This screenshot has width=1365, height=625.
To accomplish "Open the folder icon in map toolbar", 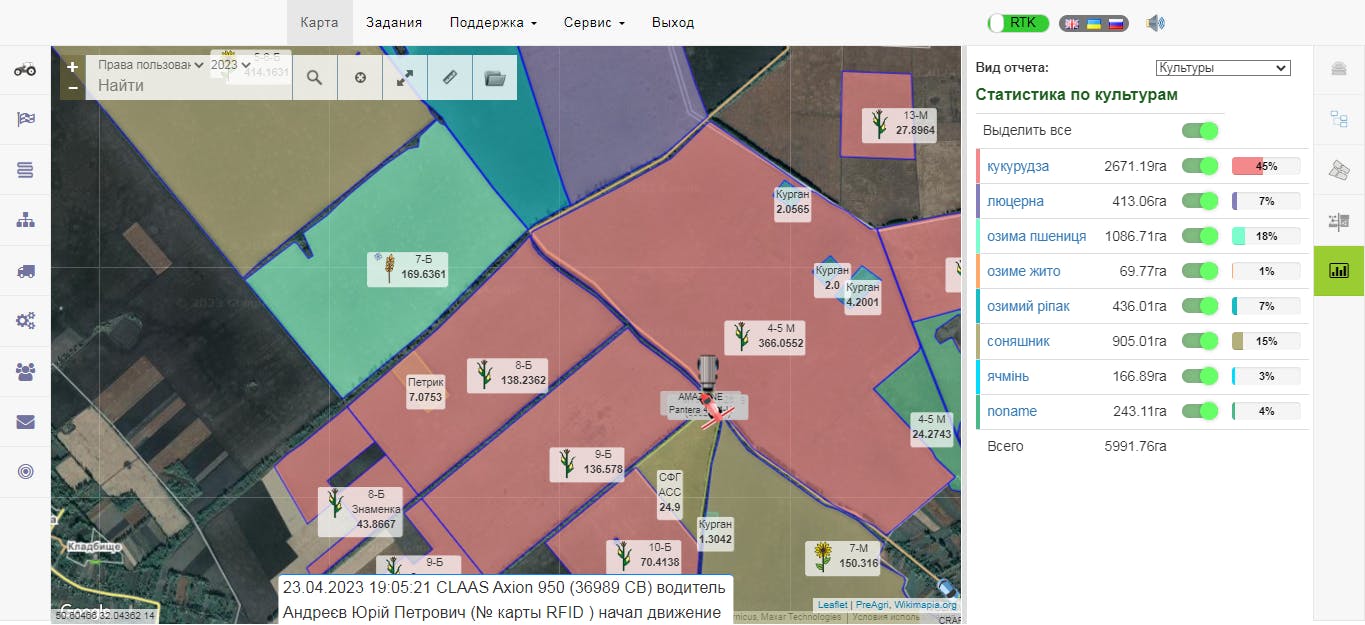I will point(495,77).
